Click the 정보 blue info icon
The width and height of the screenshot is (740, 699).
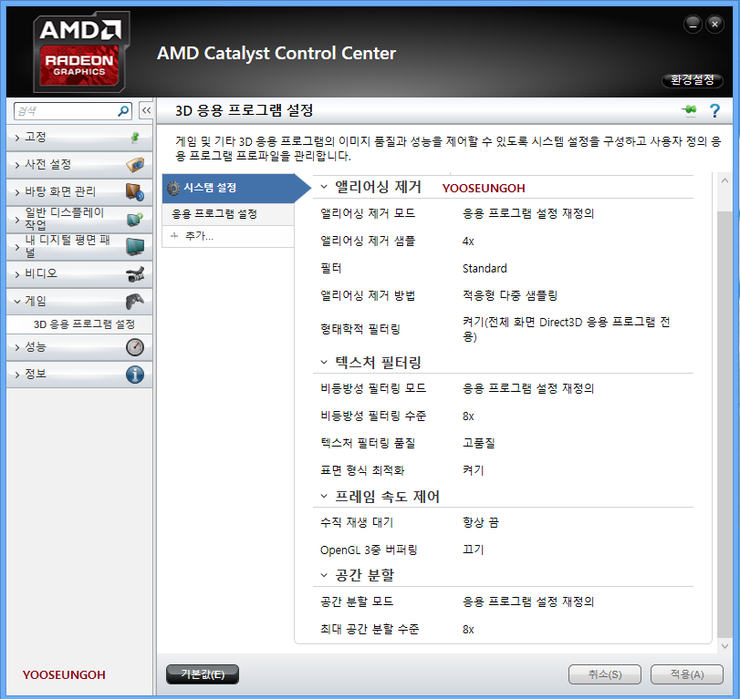tap(135, 374)
